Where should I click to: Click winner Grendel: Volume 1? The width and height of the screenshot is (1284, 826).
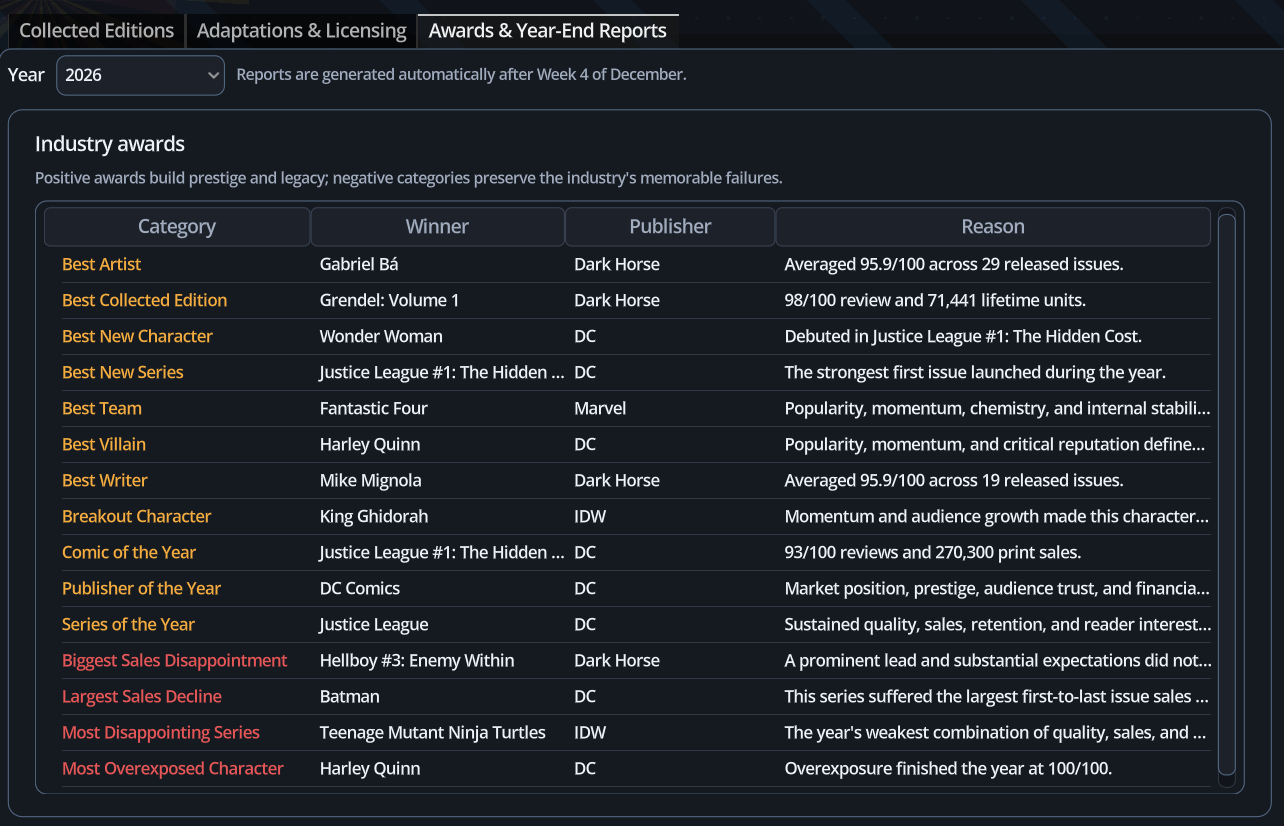tap(389, 301)
